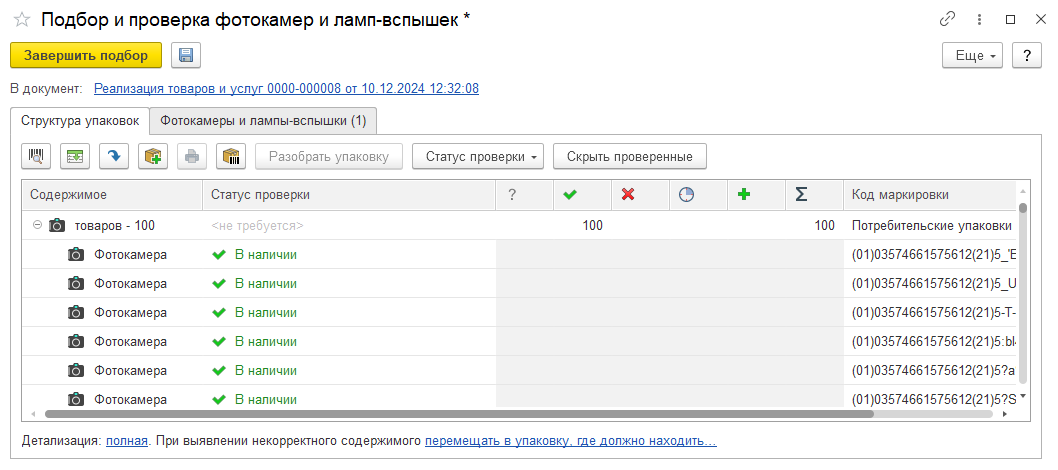Click the 'полная' detail level link
The image size is (1058, 470).
coord(126,440)
